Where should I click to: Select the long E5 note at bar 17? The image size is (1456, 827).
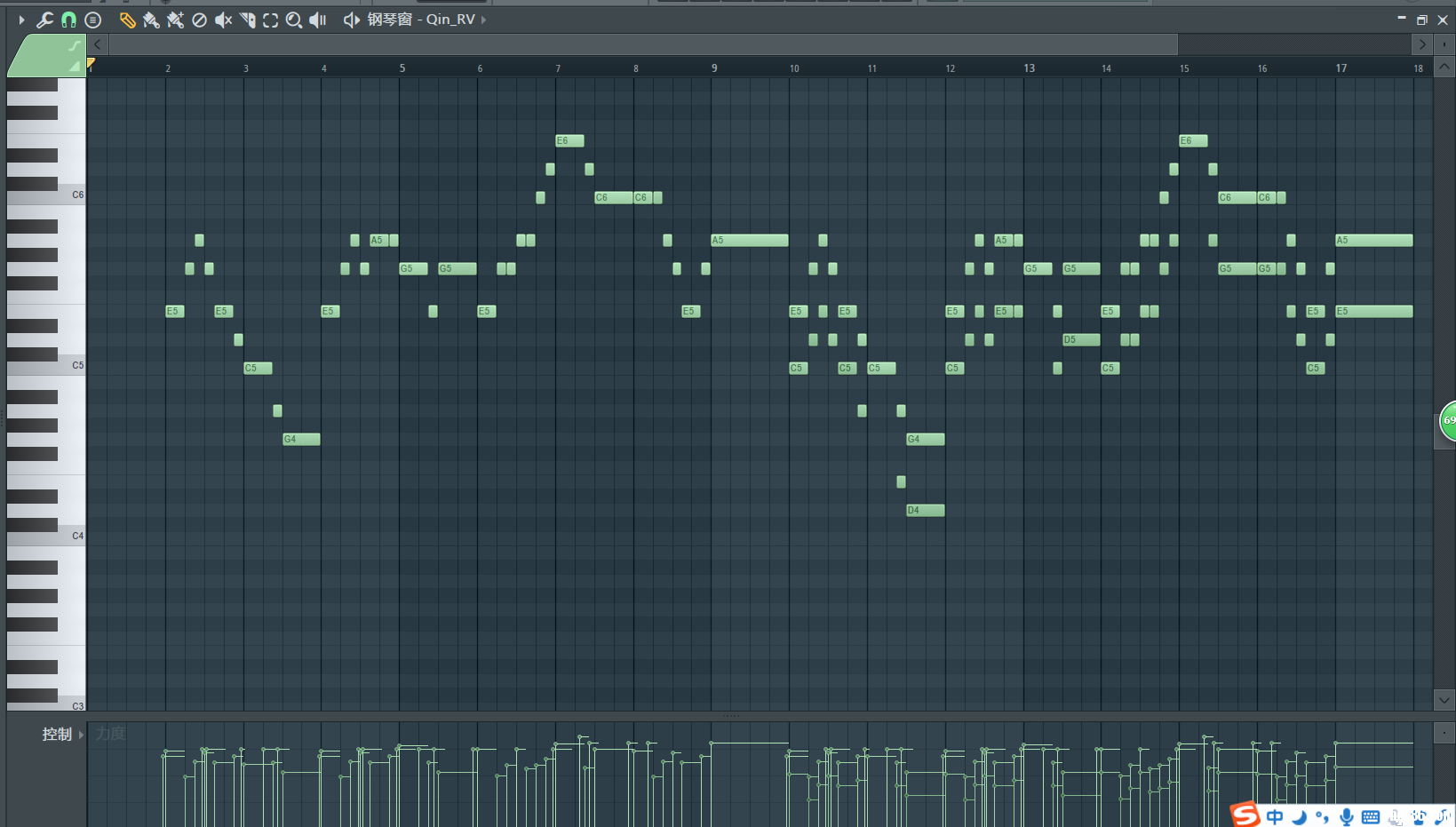tap(1373, 311)
